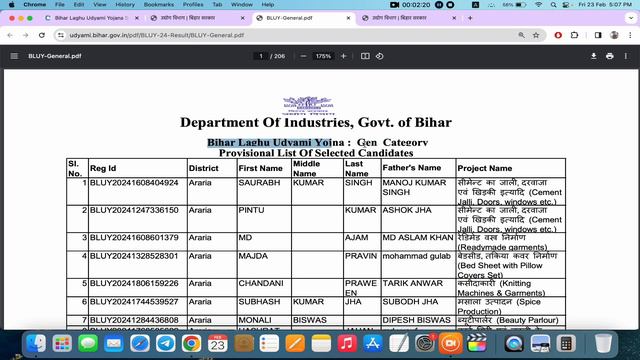Screen dimensions: 640x360
Task: Click father's name ASHOK JHA
Action: 407,210
